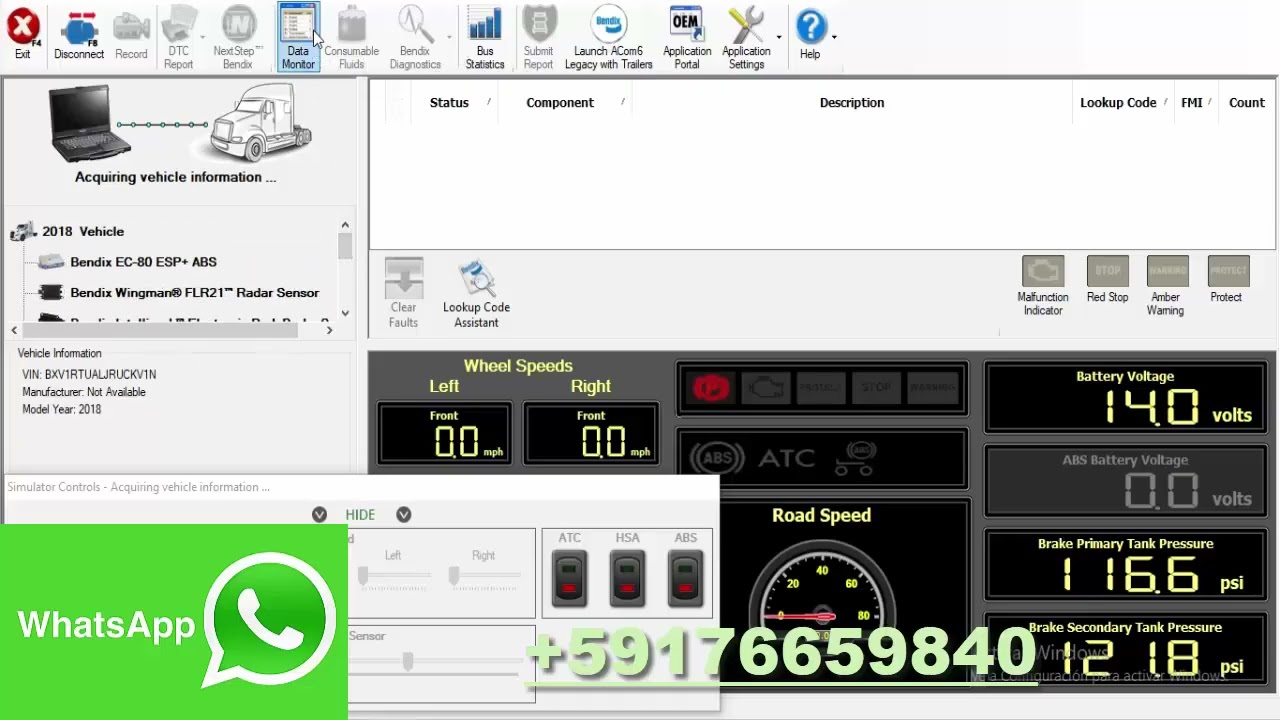
Task: Open the OEM Application Portal
Action: pos(687,38)
